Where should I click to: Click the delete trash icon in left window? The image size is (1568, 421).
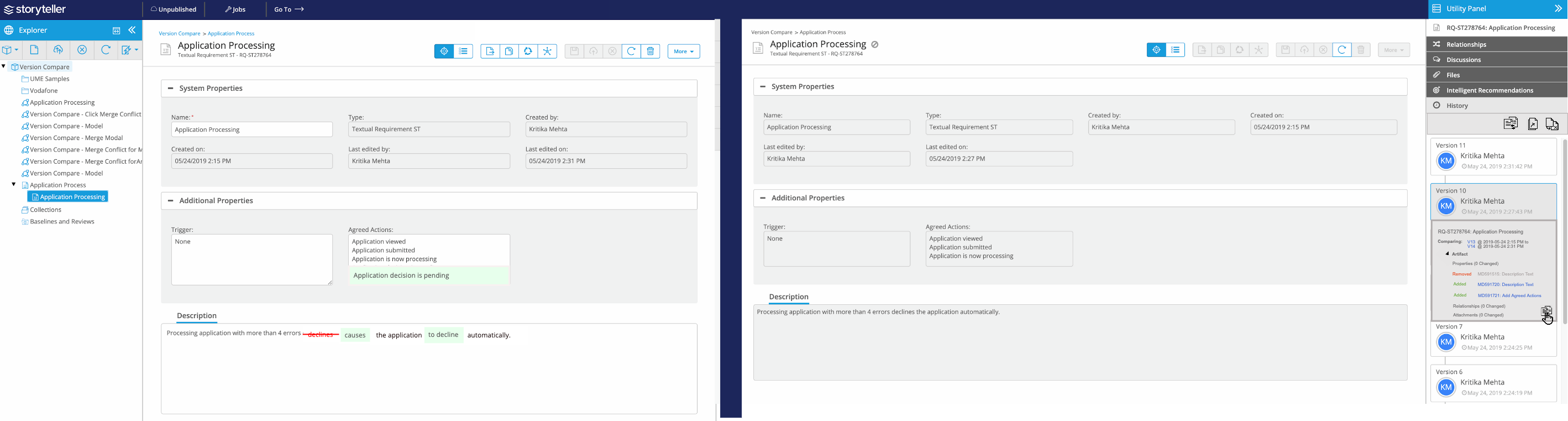[651, 51]
